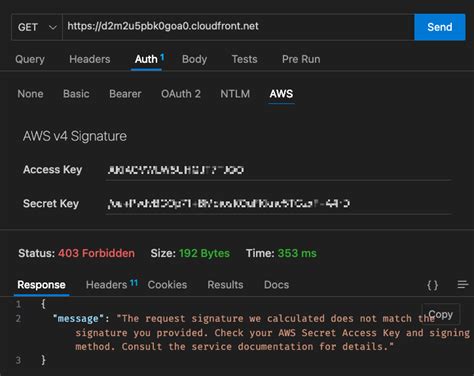Open the Body tab
Image resolution: width=474 pixels, height=376 pixels.
pos(194,59)
